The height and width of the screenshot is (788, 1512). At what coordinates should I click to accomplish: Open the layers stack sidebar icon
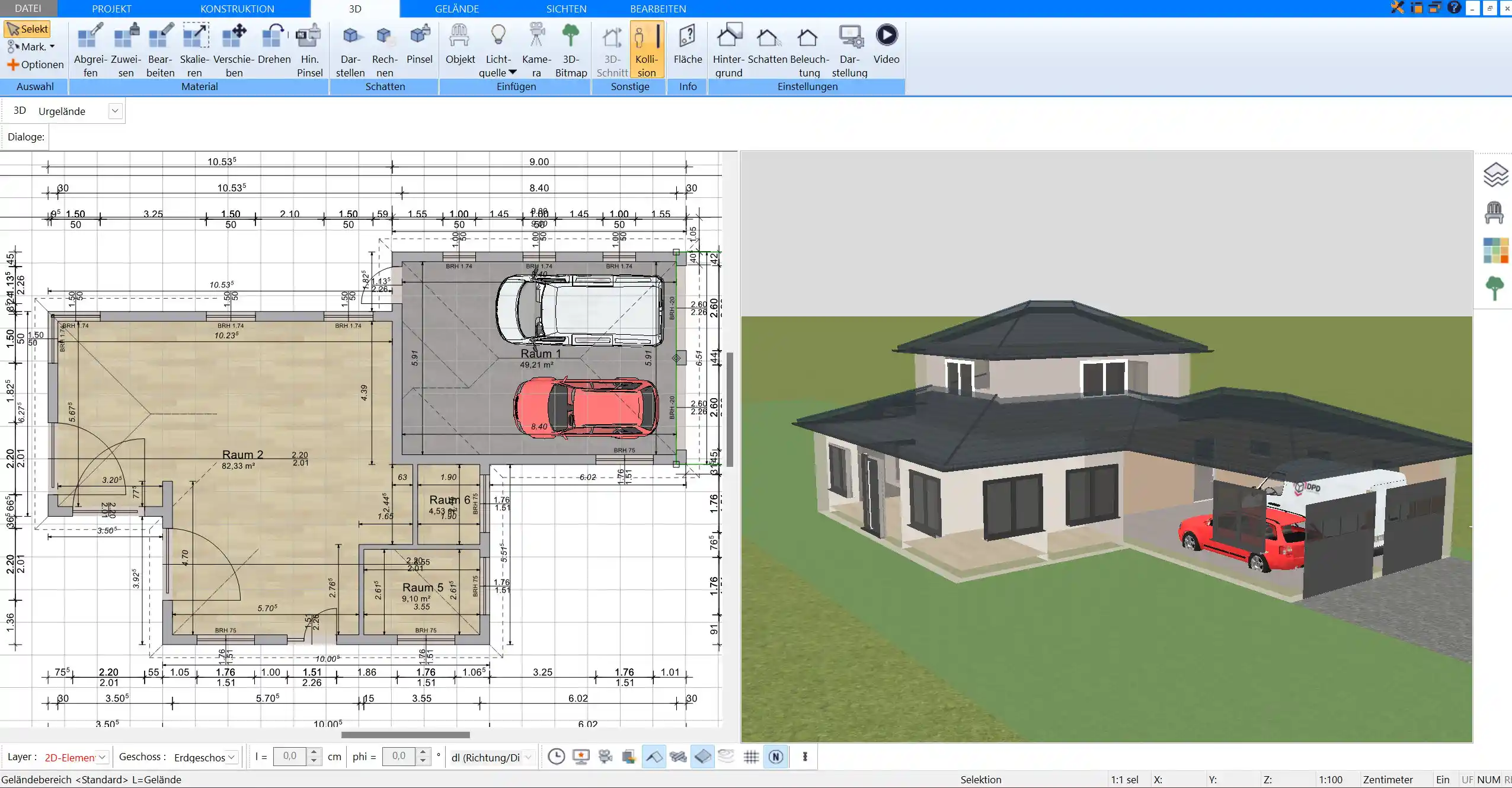[1495, 175]
